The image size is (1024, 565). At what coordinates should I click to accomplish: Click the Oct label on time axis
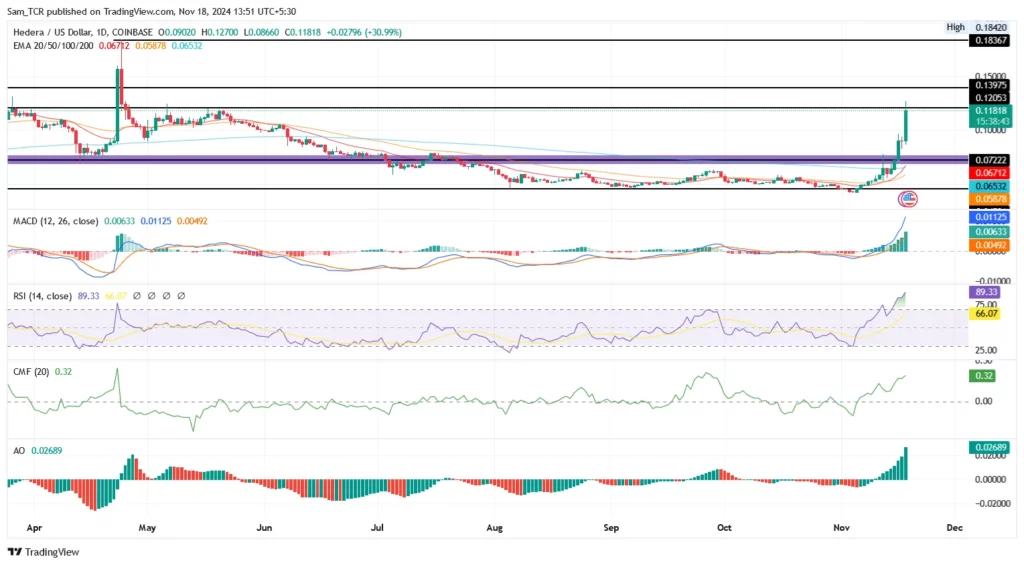click(x=724, y=528)
